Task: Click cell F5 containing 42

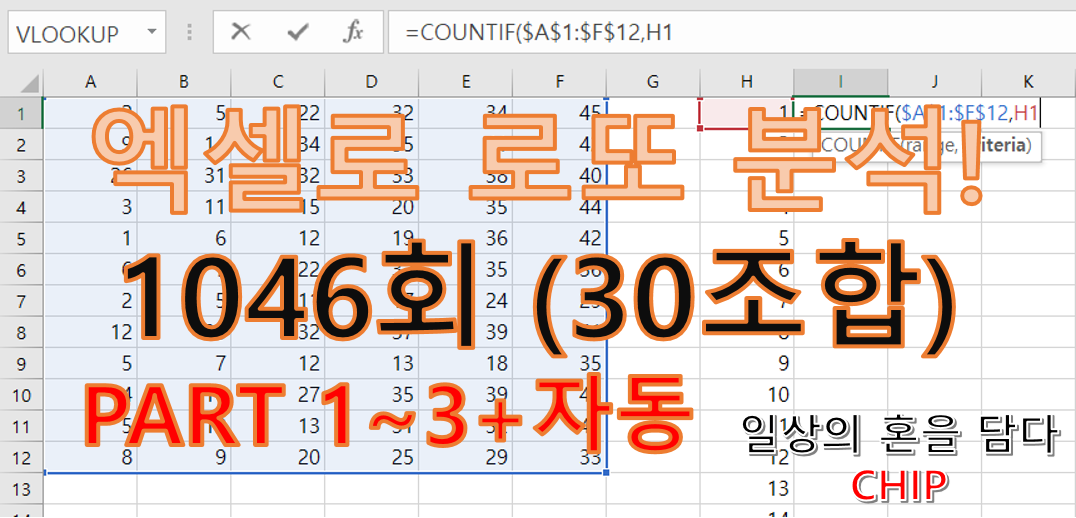Action: [559, 239]
